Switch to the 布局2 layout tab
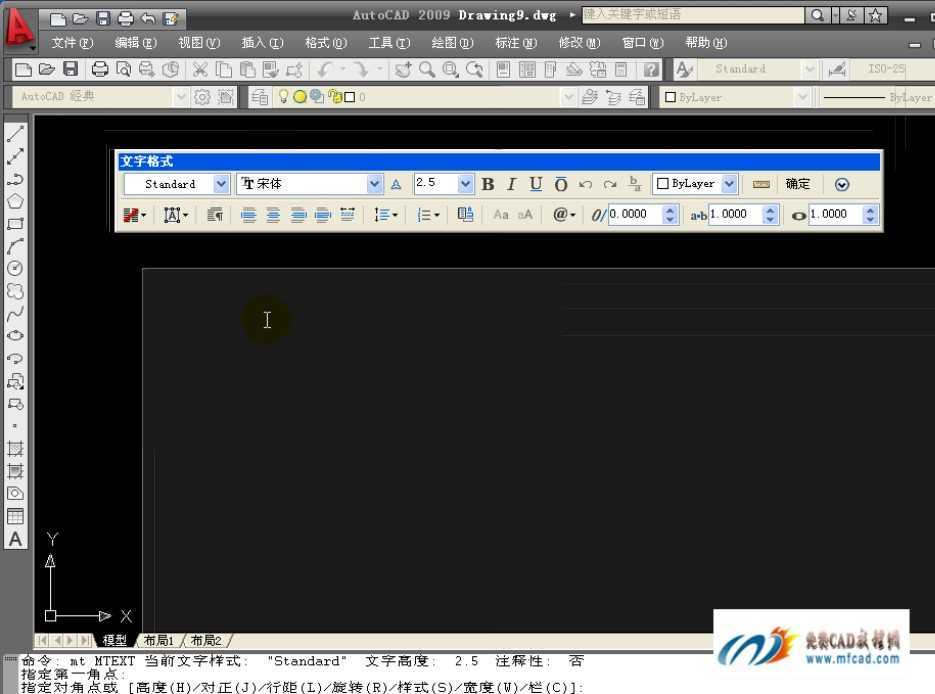 206,640
